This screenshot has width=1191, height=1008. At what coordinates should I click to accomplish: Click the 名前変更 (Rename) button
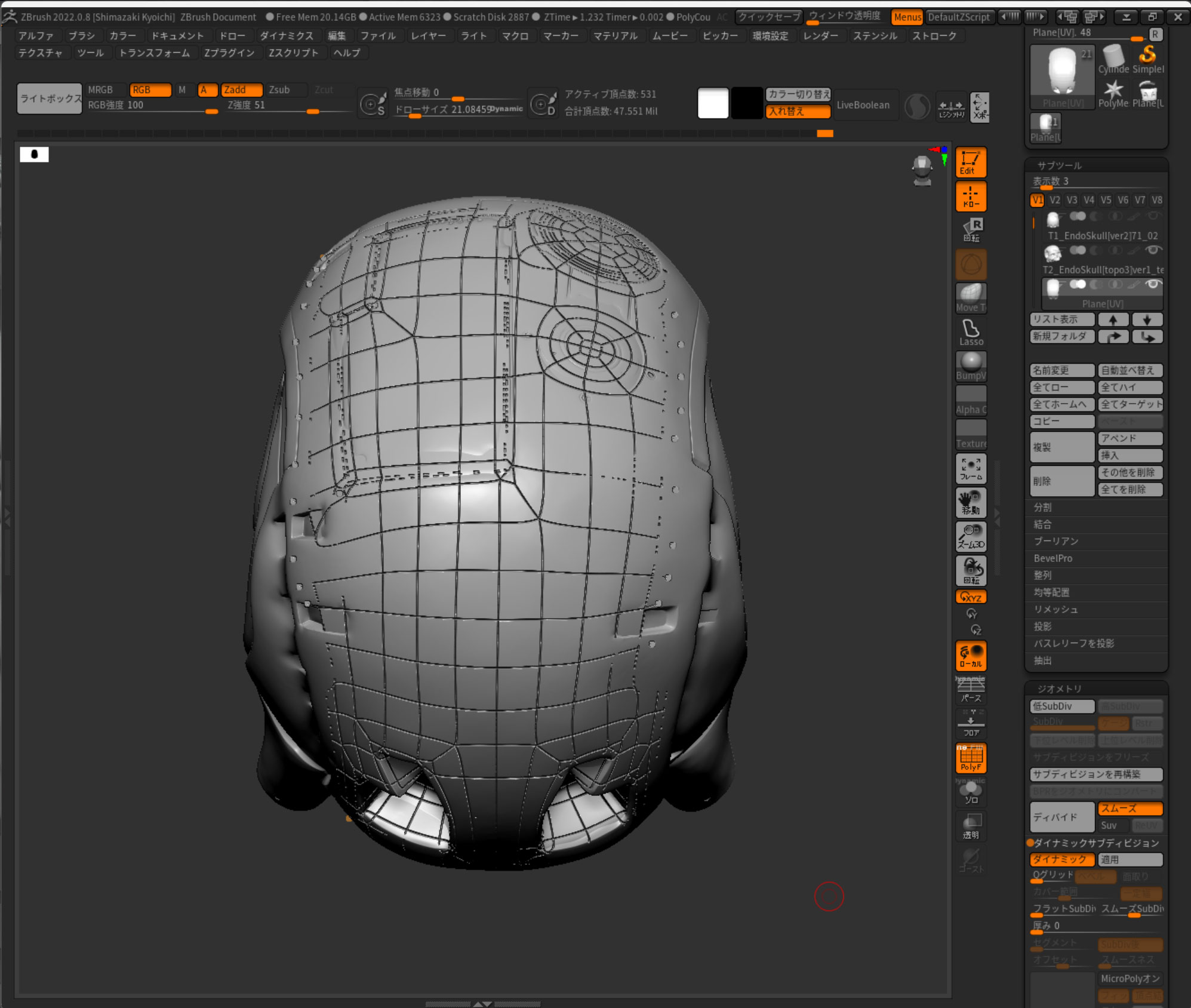[1062, 370]
